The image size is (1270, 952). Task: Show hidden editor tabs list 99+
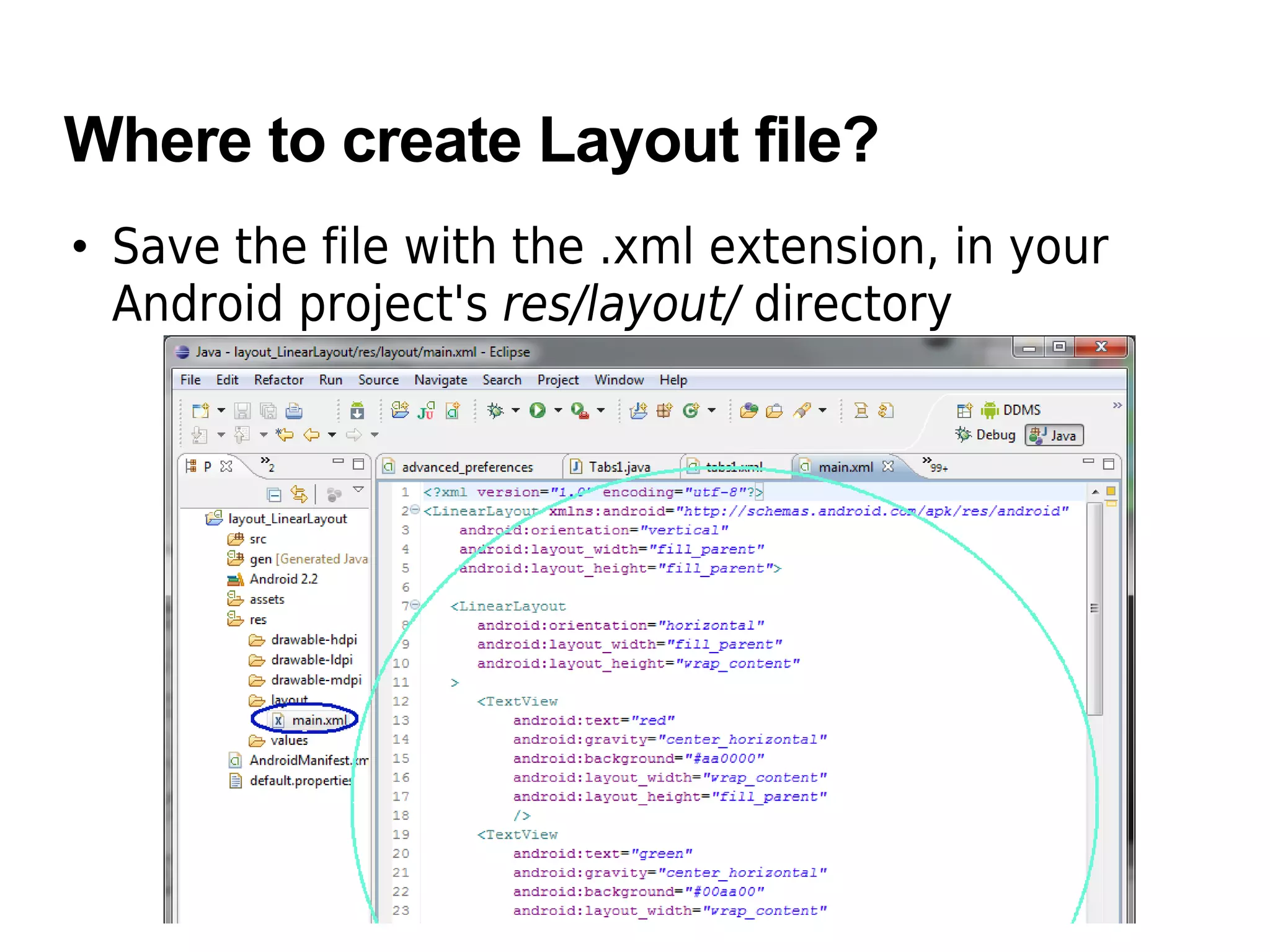point(934,465)
